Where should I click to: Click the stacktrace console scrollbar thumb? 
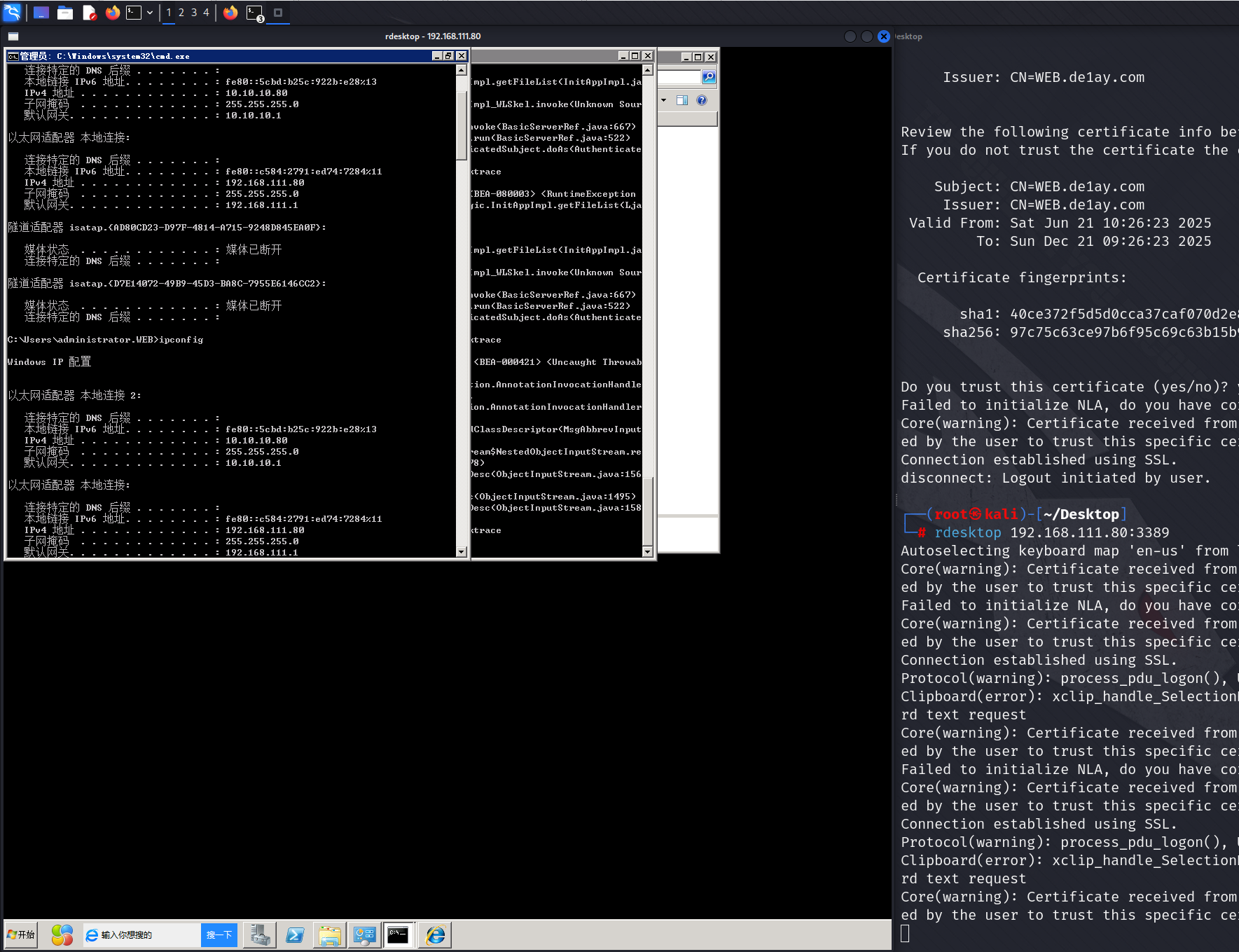tap(648, 511)
